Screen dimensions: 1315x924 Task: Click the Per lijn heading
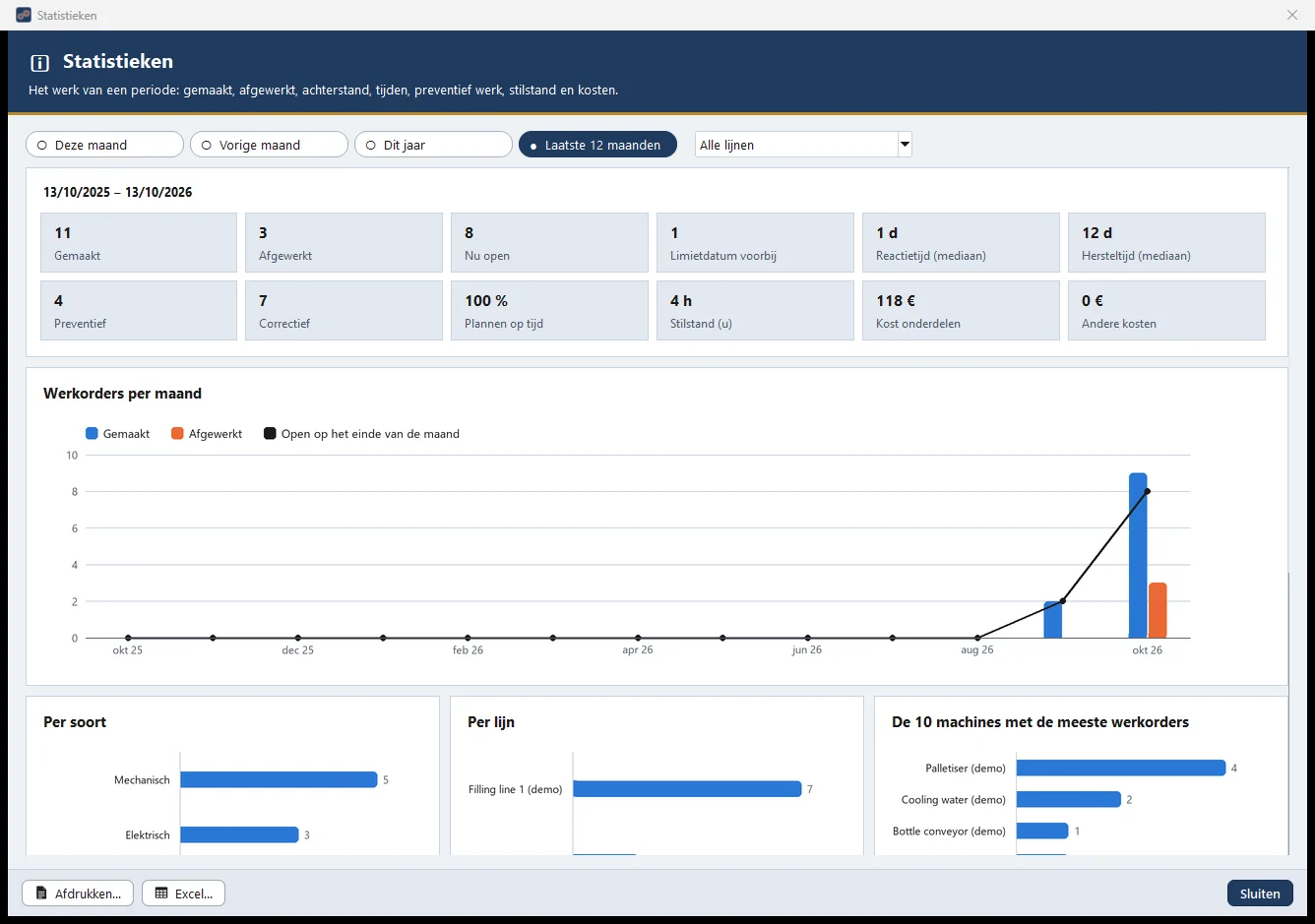pos(491,722)
